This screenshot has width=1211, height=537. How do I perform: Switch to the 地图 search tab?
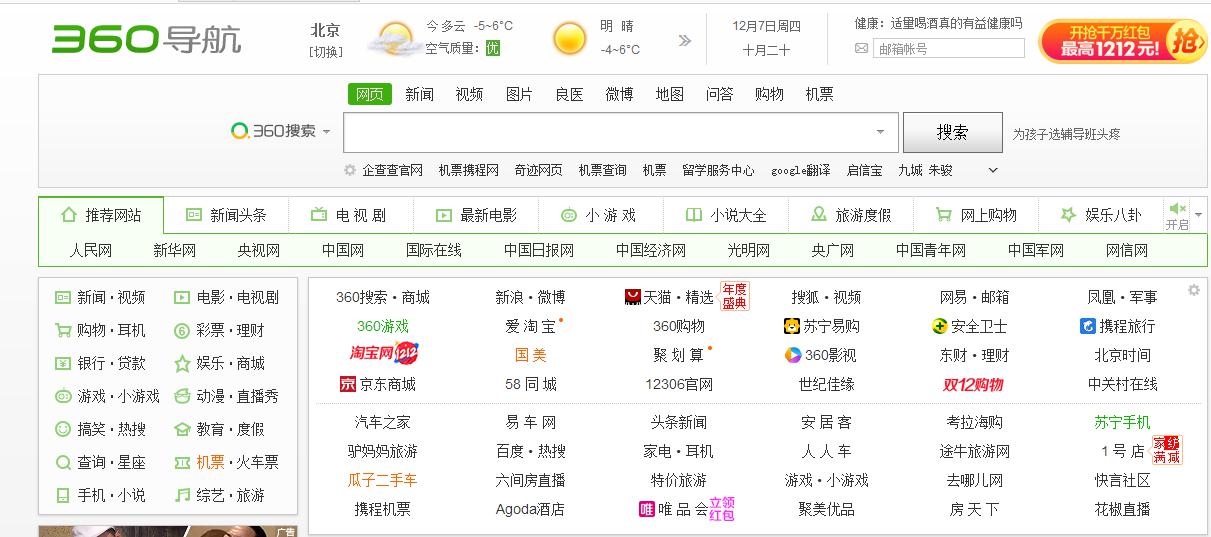(670, 94)
